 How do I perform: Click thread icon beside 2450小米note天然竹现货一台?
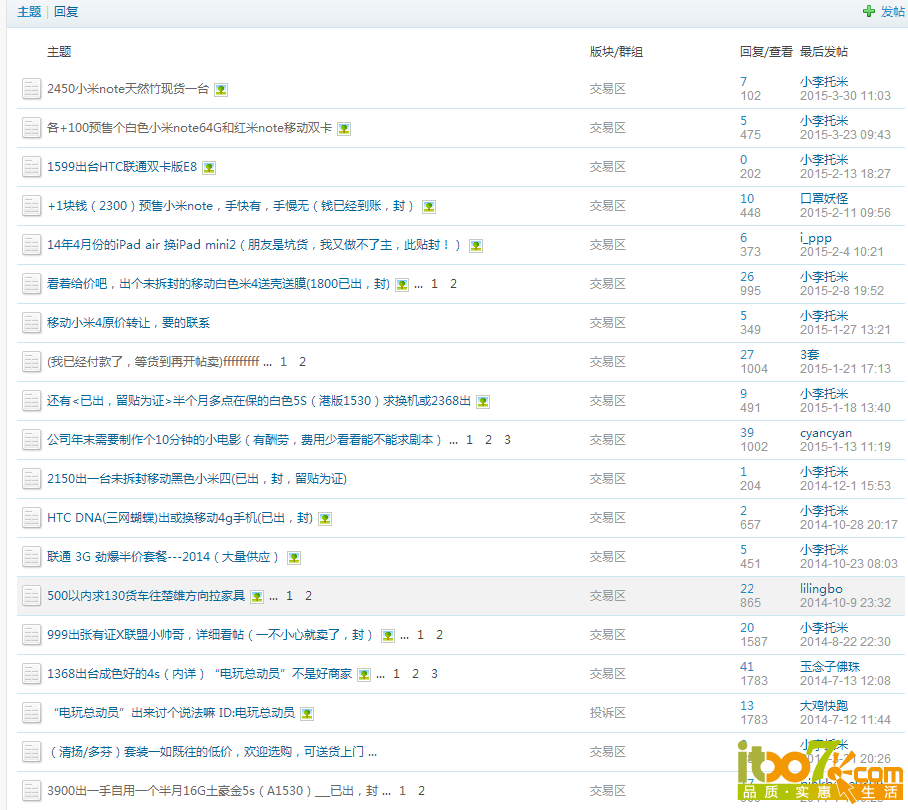(31, 89)
